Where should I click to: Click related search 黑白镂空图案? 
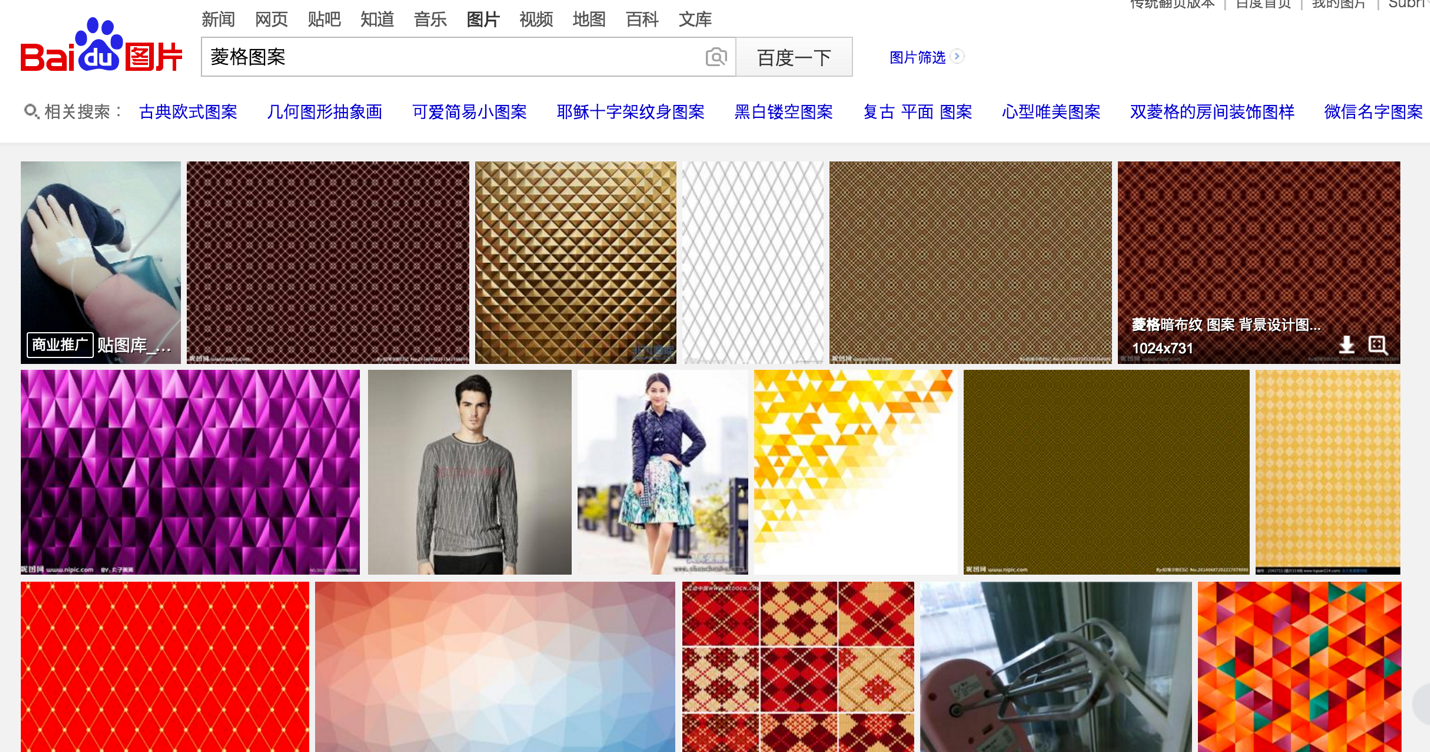point(784,112)
